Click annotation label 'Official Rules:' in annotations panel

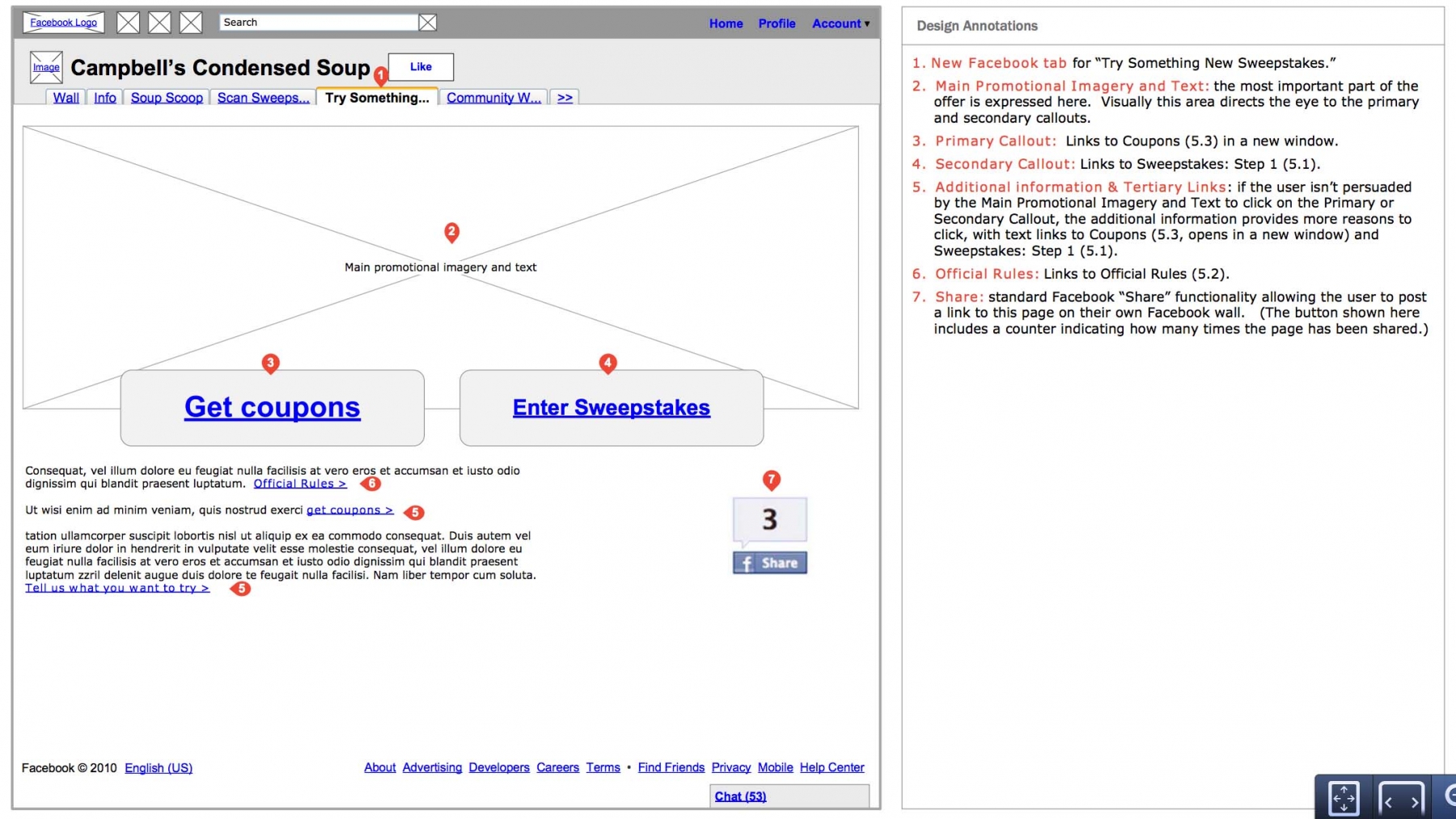coord(987,274)
